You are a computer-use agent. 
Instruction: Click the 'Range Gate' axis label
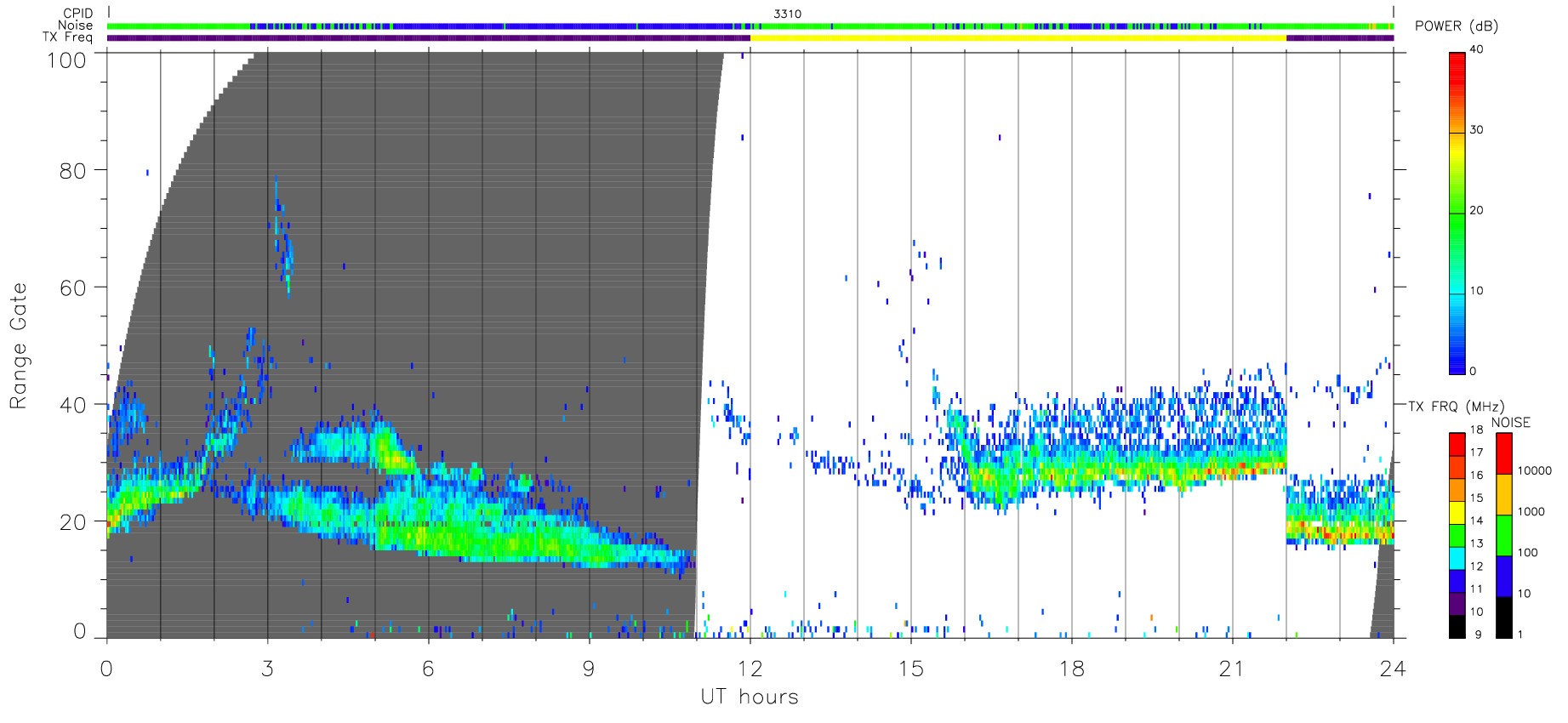tap(19, 346)
